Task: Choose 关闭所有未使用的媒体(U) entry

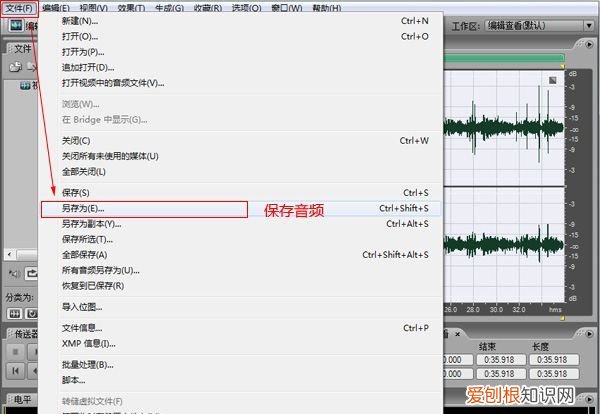Action: pos(241,156)
